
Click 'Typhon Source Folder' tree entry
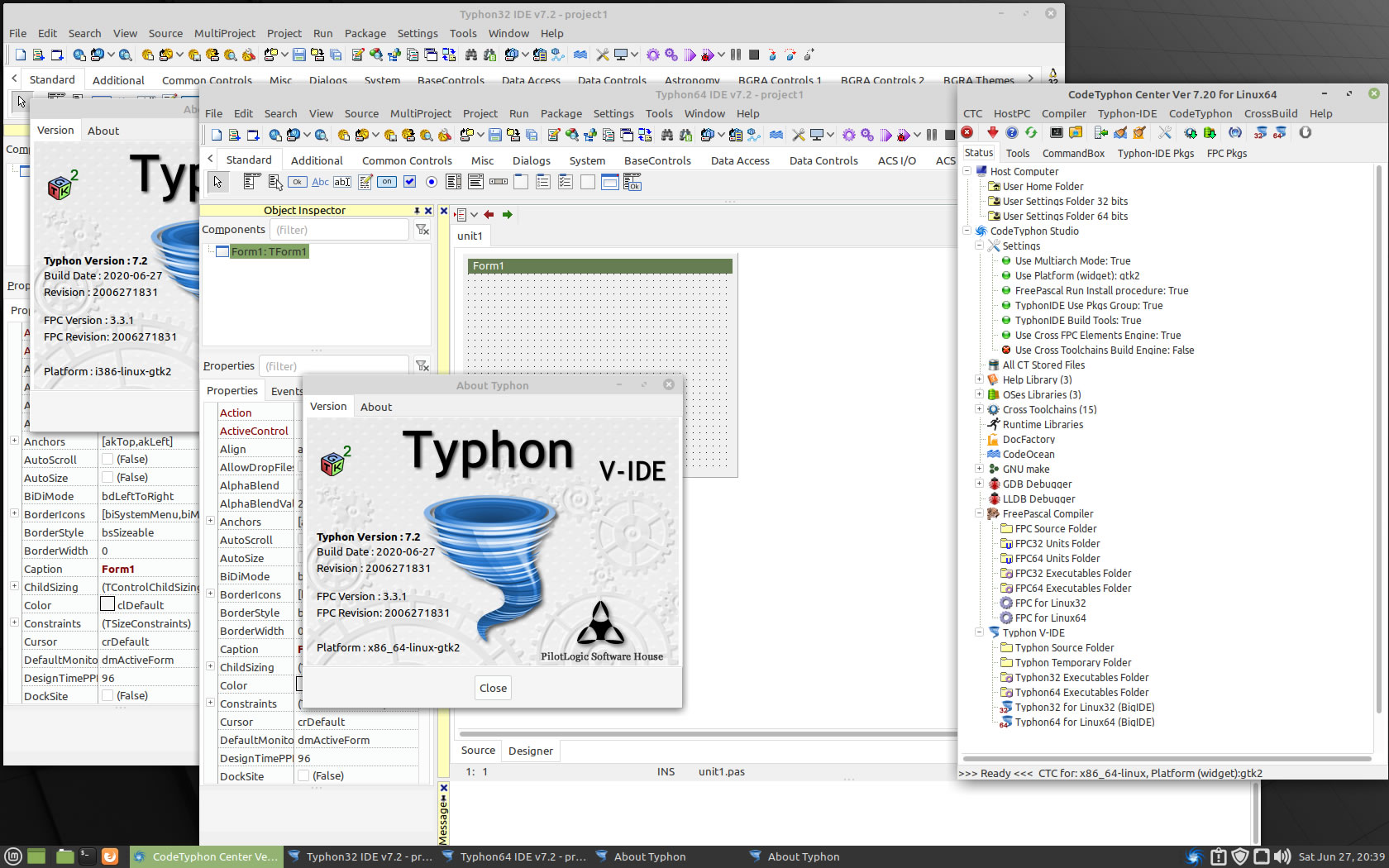pyautogui.click(x=1064, y=647)
